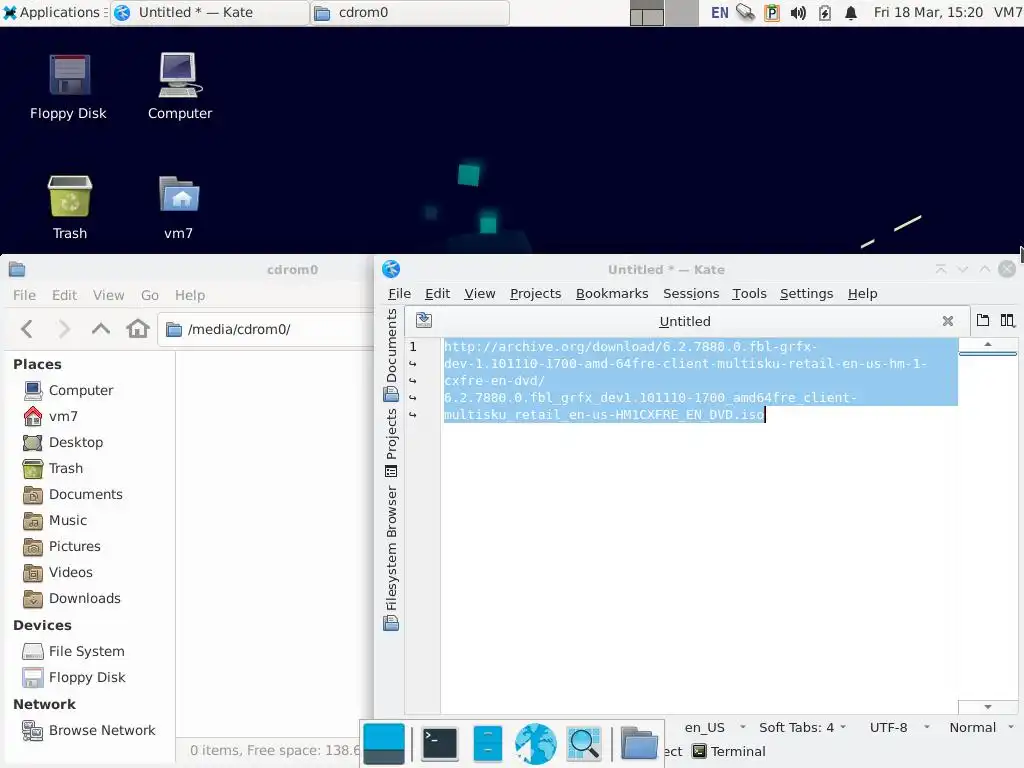The image size is (1024, 768).
Task: Open the View menu in cdrom0 window
Action: [108, 295]
